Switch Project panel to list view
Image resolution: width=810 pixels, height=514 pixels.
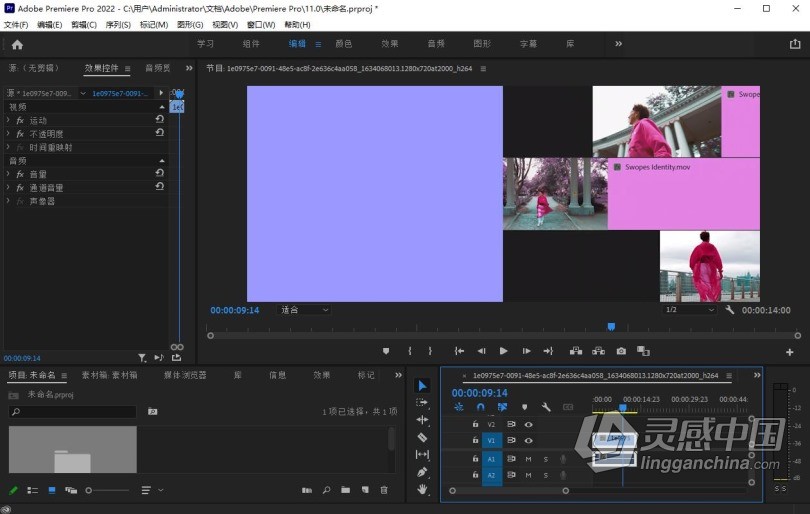(x=33, y=490)
